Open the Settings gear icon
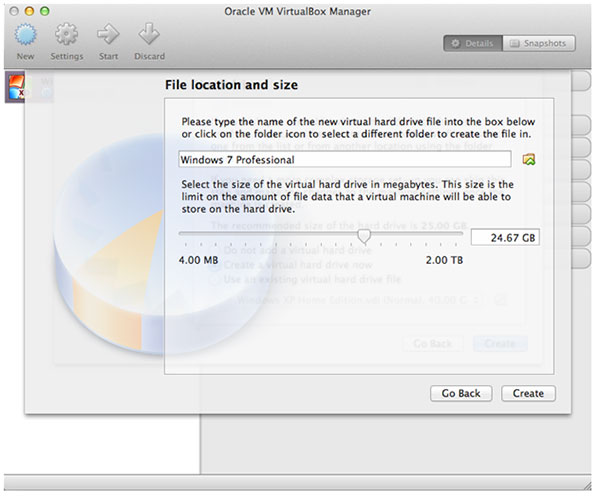Image resolution: width=600 pixels, height=501 pixels. [x=66, y=34]
